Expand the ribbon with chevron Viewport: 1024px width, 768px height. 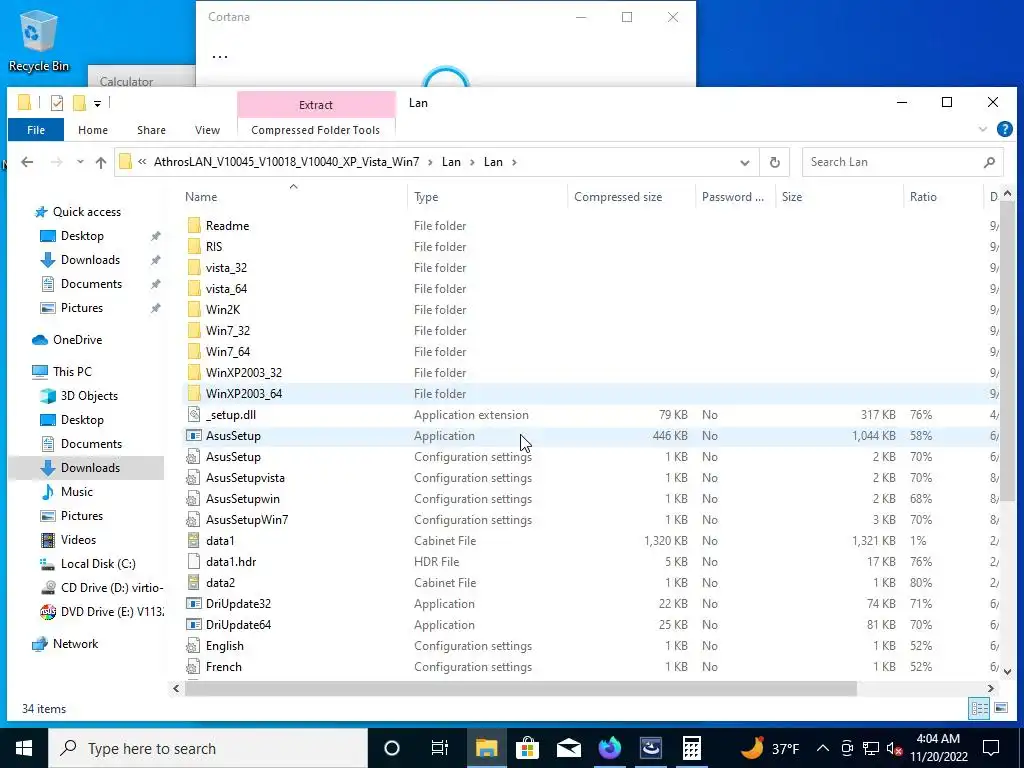pos(983,129)
